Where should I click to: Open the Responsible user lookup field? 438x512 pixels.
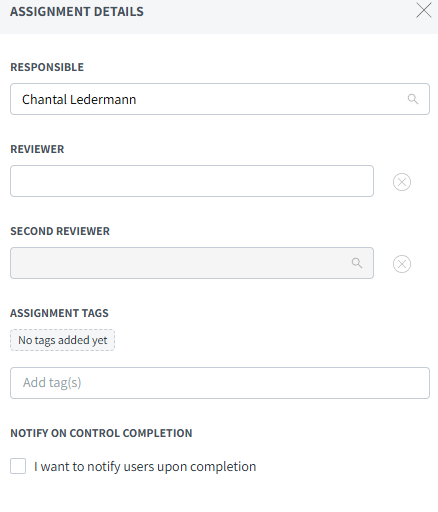220,99
